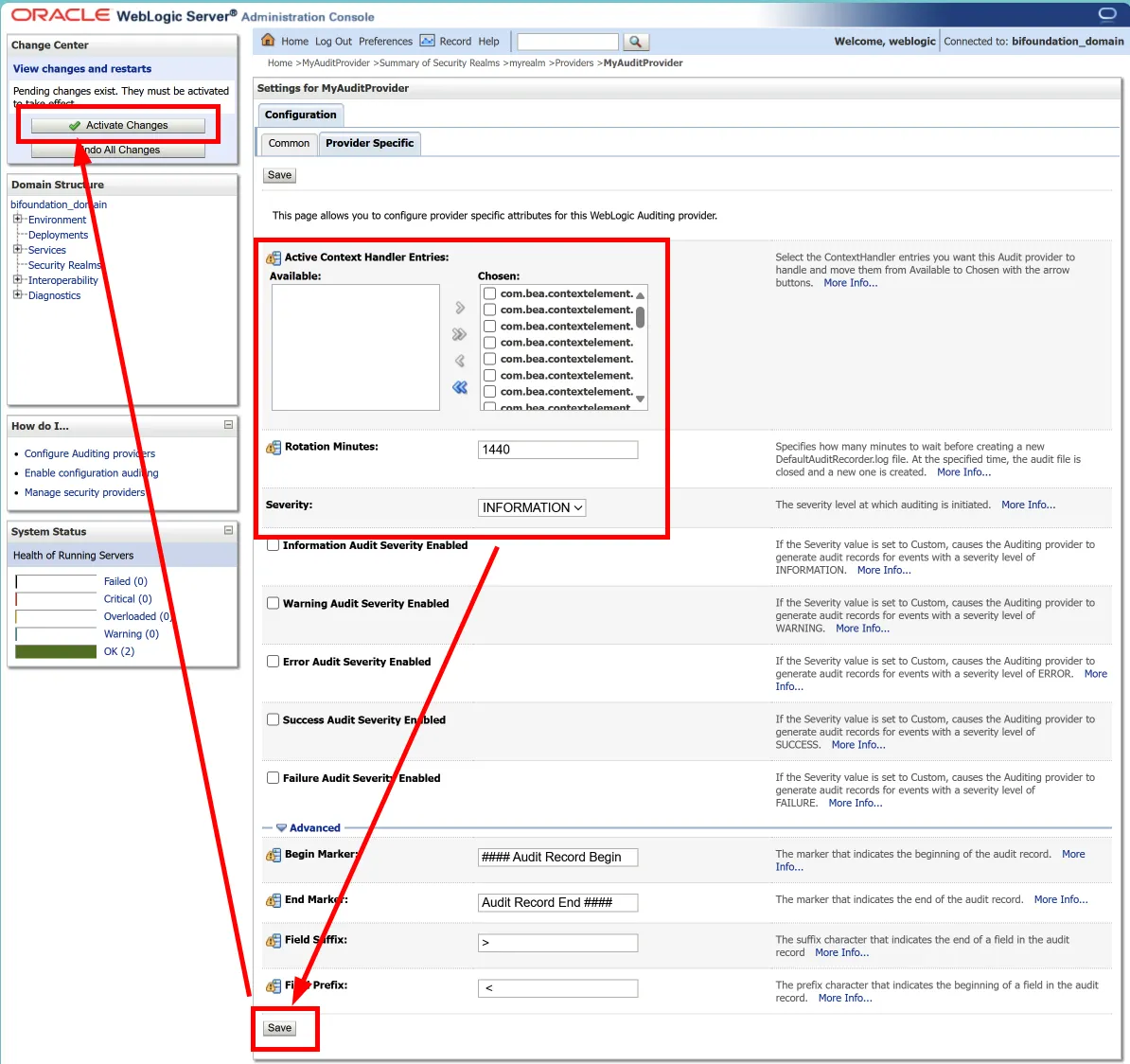Check fourth com.bea.contextelement entry in Chosen
Viewport: 1130px width, 1064px height.
489,343
